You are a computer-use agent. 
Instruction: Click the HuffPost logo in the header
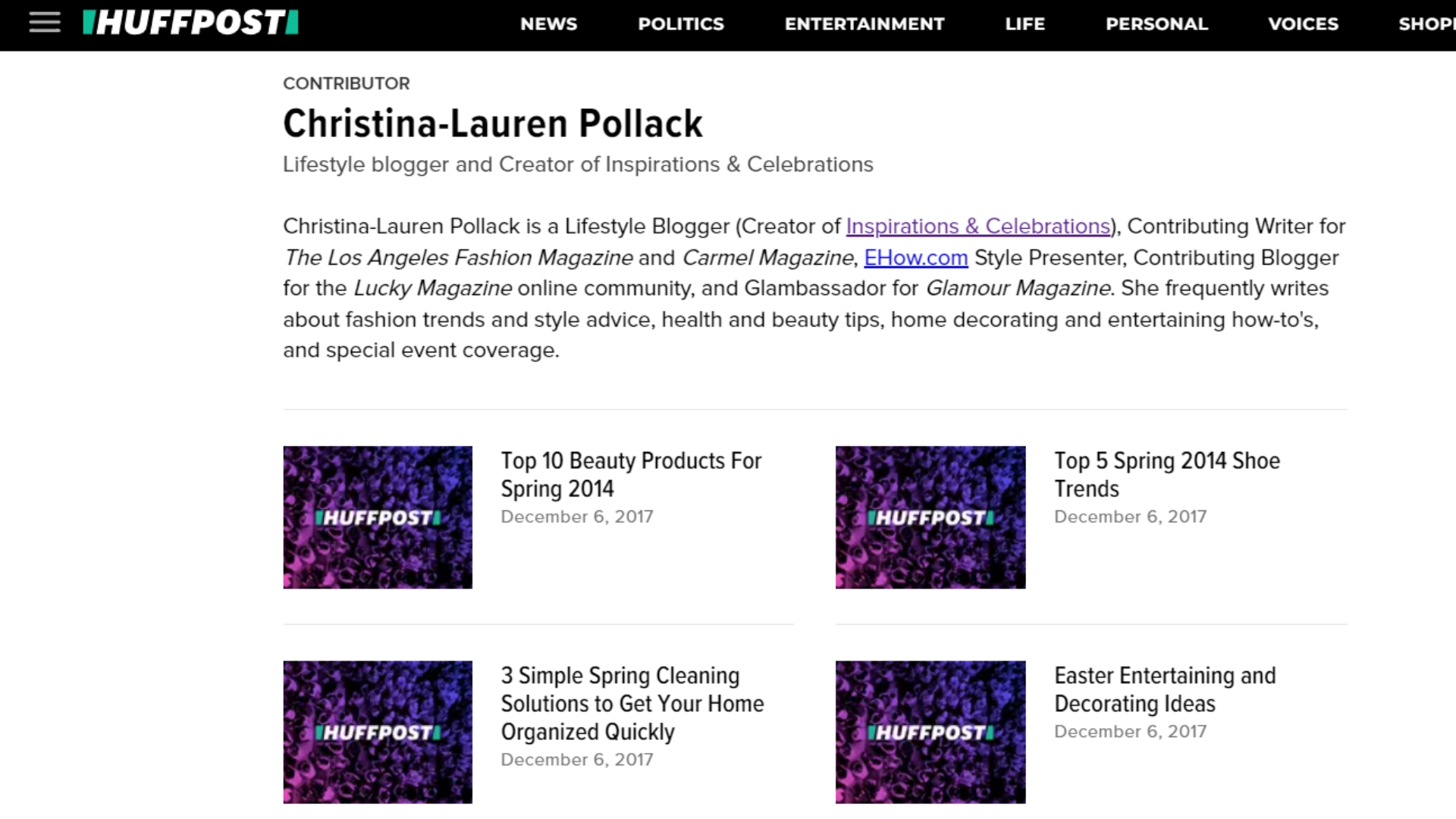click(x=190, y=23)
